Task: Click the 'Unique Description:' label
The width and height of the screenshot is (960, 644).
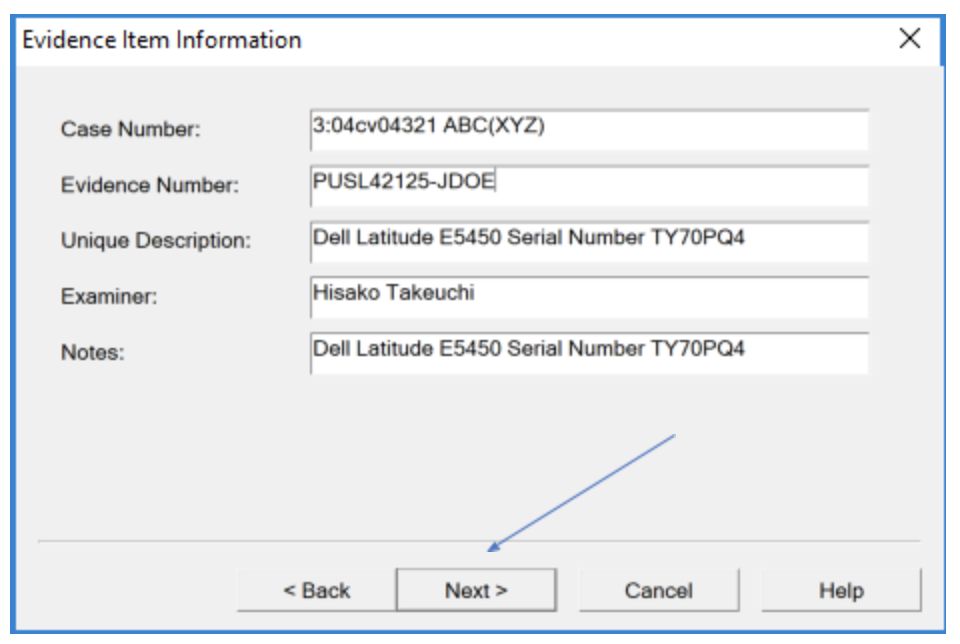Action: point(156,241)
